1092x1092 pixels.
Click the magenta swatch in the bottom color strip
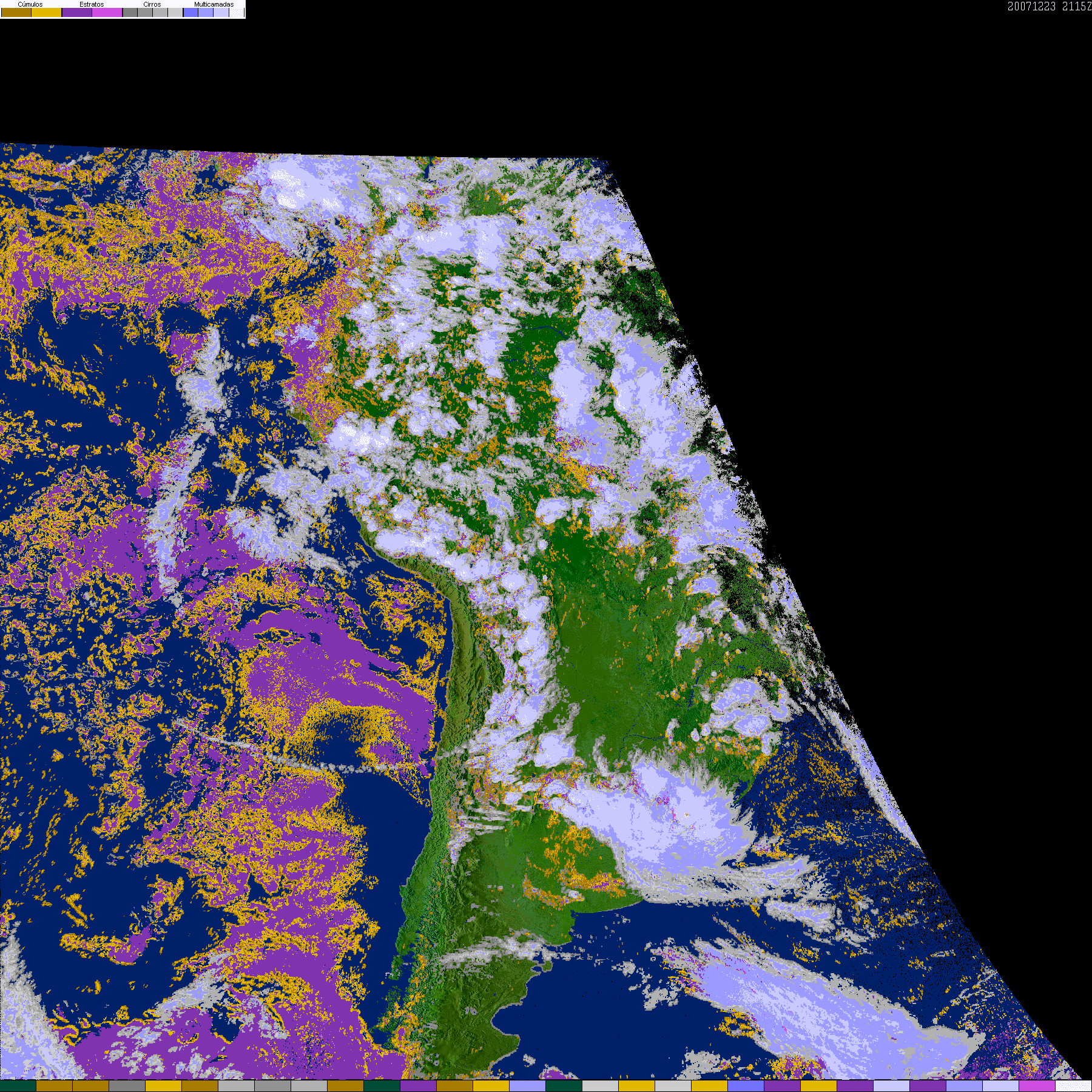pos(1037,1086)
